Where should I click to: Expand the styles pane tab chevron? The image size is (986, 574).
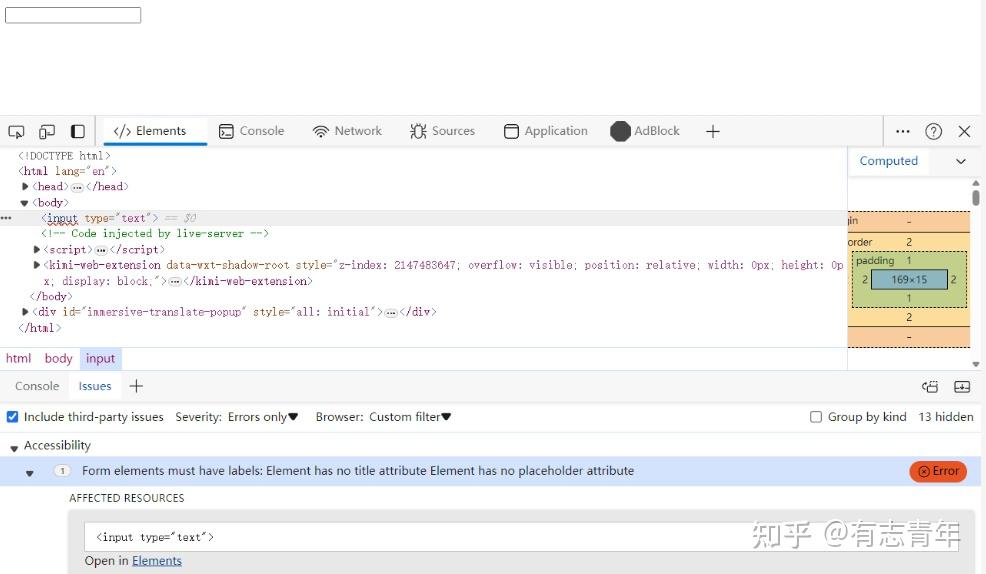pos(960,162)
